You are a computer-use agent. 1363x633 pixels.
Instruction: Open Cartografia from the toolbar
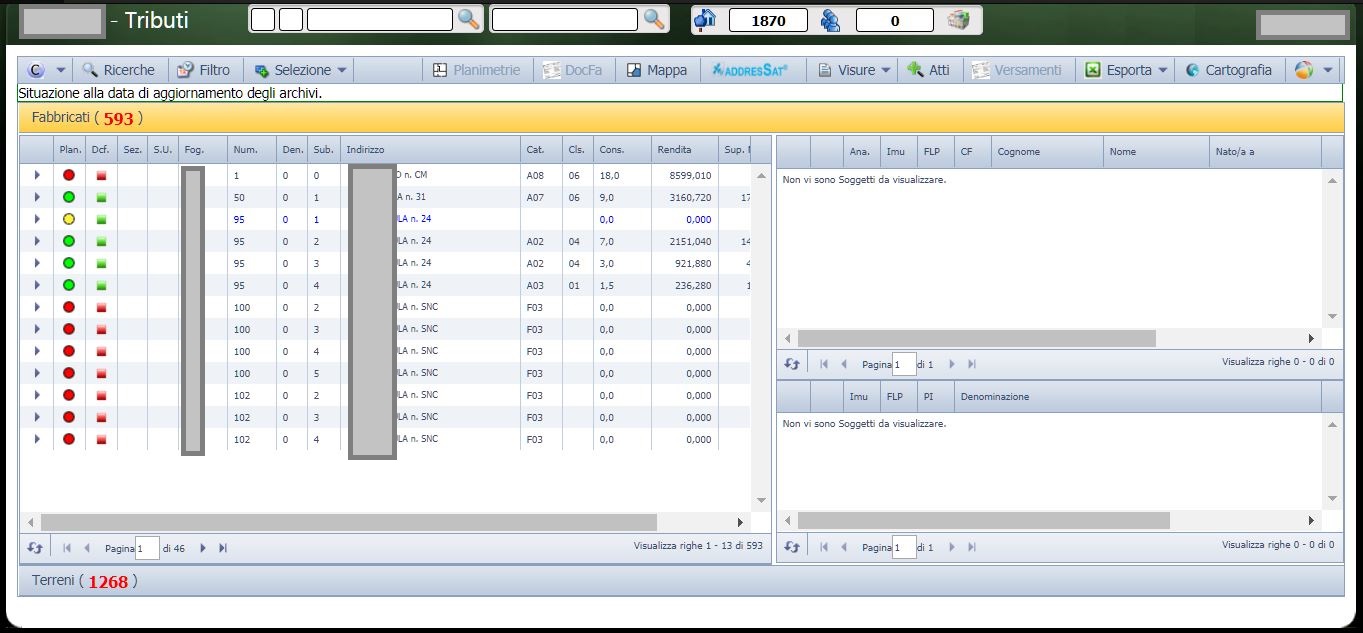[1228, 70]
